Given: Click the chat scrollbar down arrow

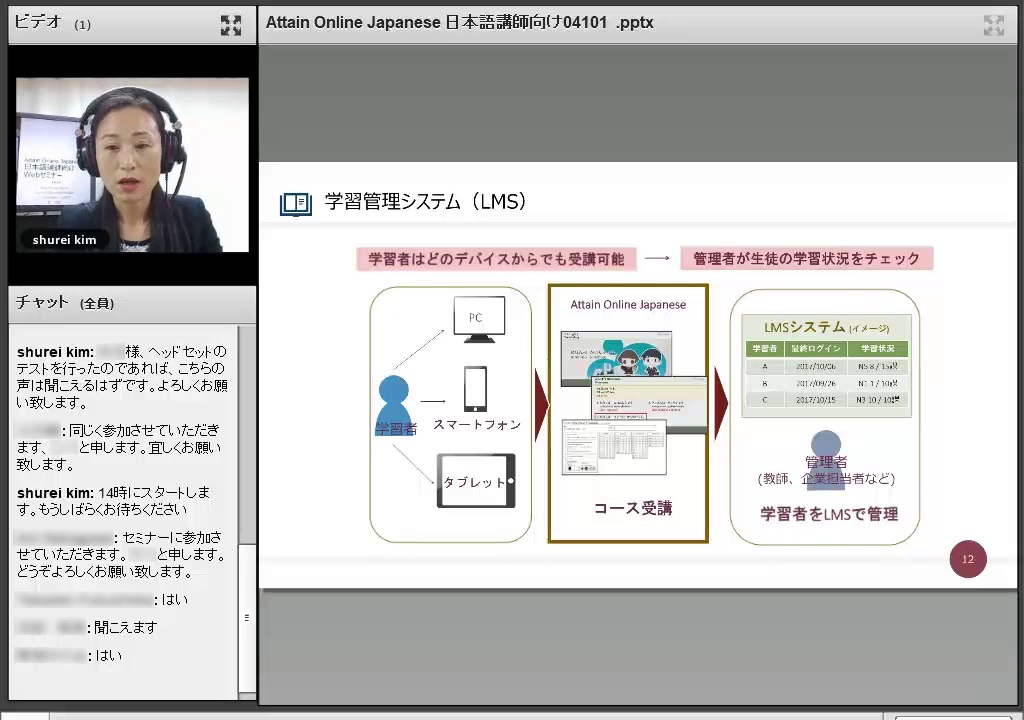Looking at the screenshot, I should tap(247, 694).
